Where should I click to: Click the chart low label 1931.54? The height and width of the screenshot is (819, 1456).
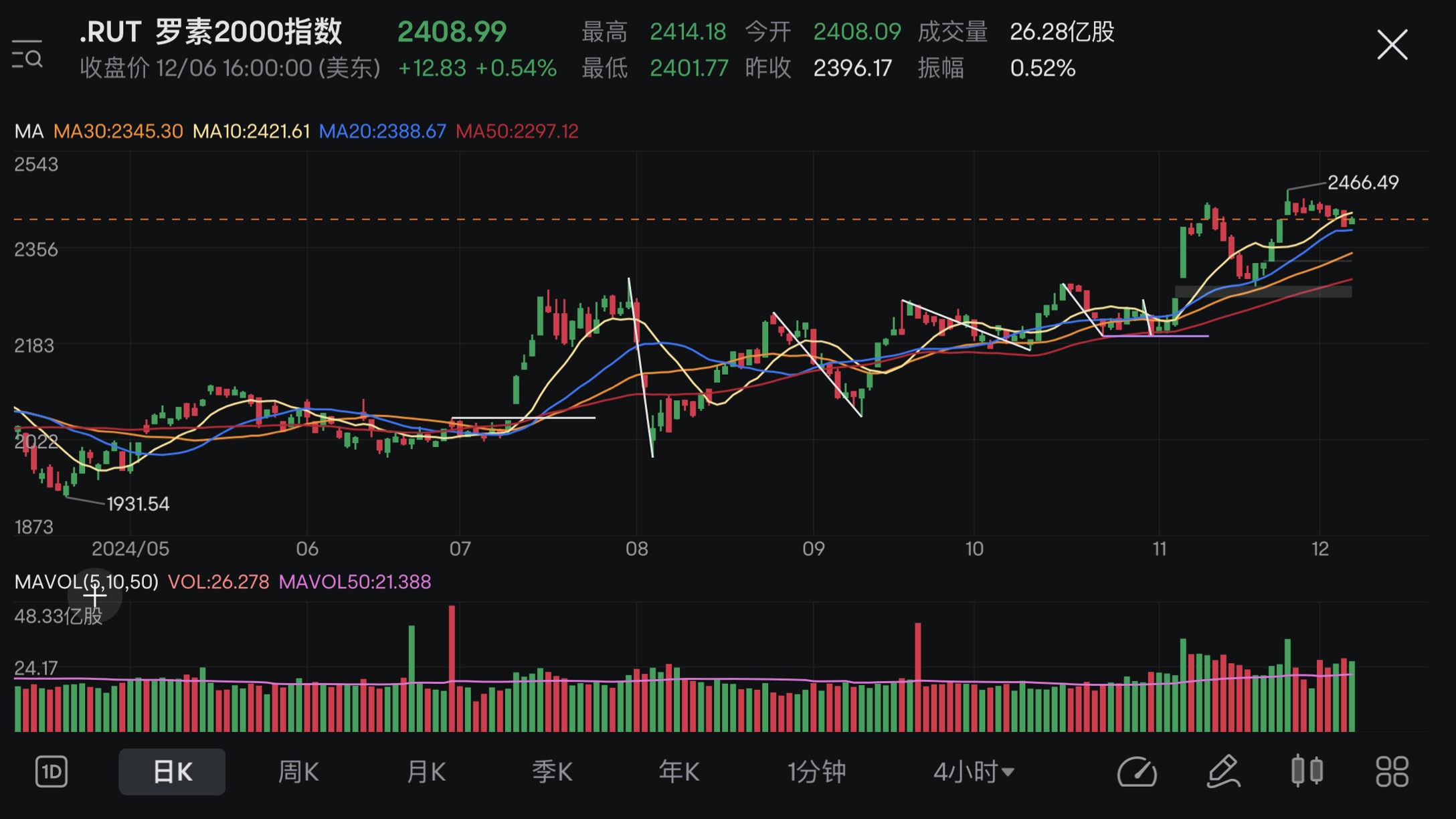click(x=138, y=504)
